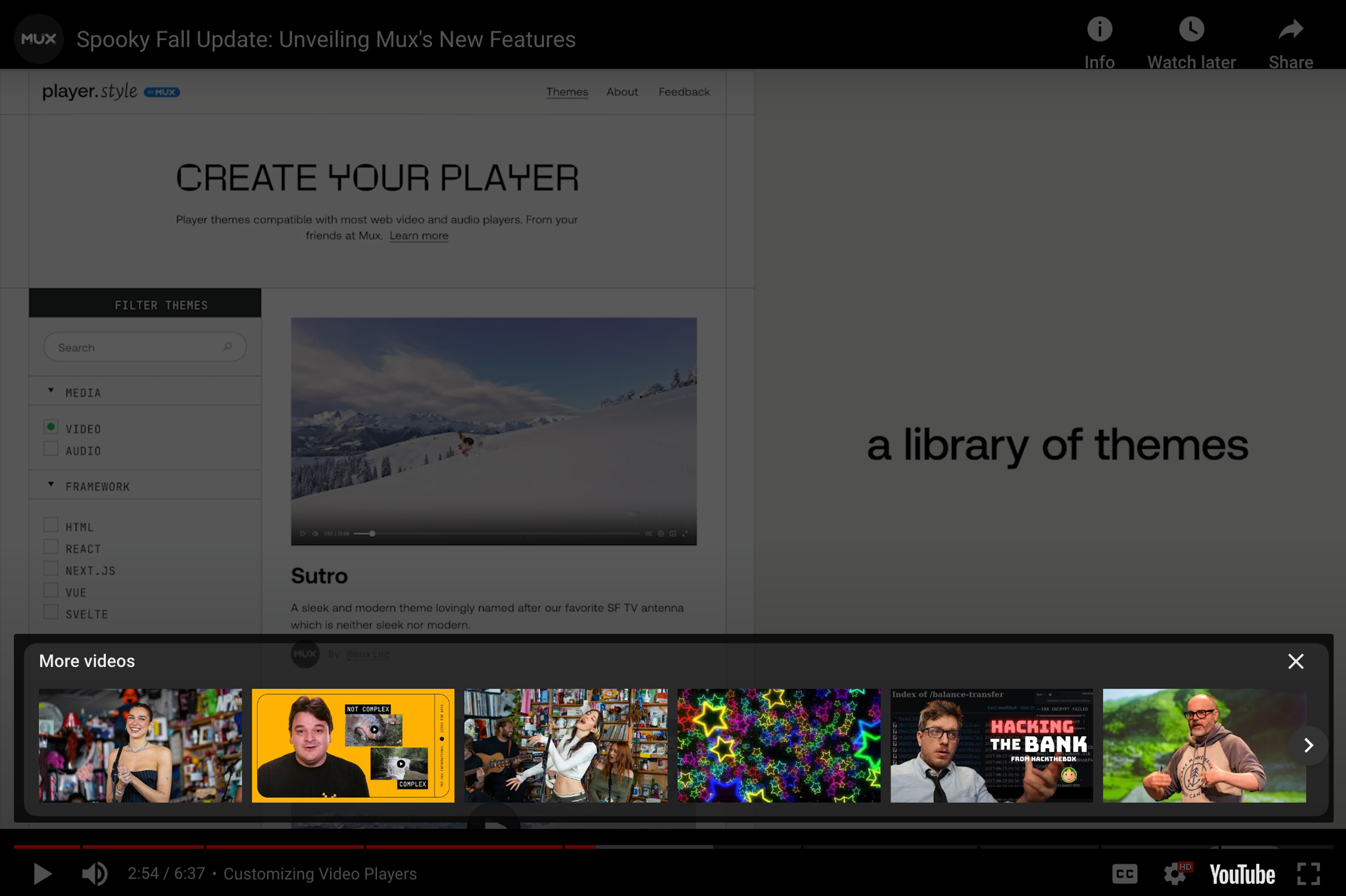
Task: Add video to Watch later
Action: pos(1191,29)
